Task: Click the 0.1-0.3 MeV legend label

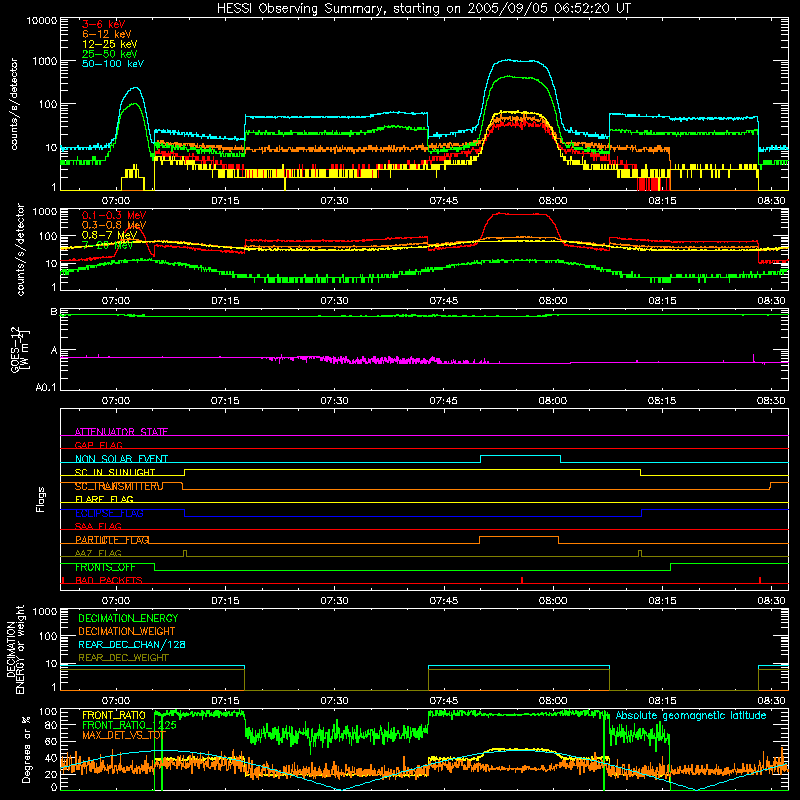Action: 113,215
